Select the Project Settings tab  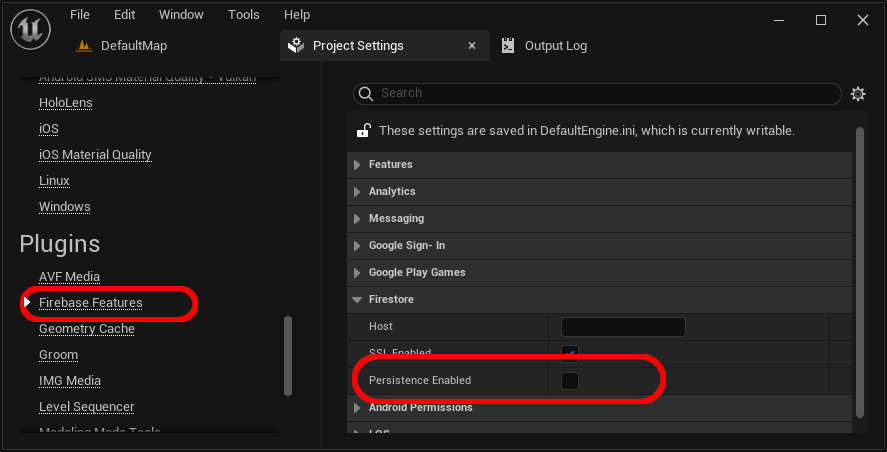click(385, 46)
